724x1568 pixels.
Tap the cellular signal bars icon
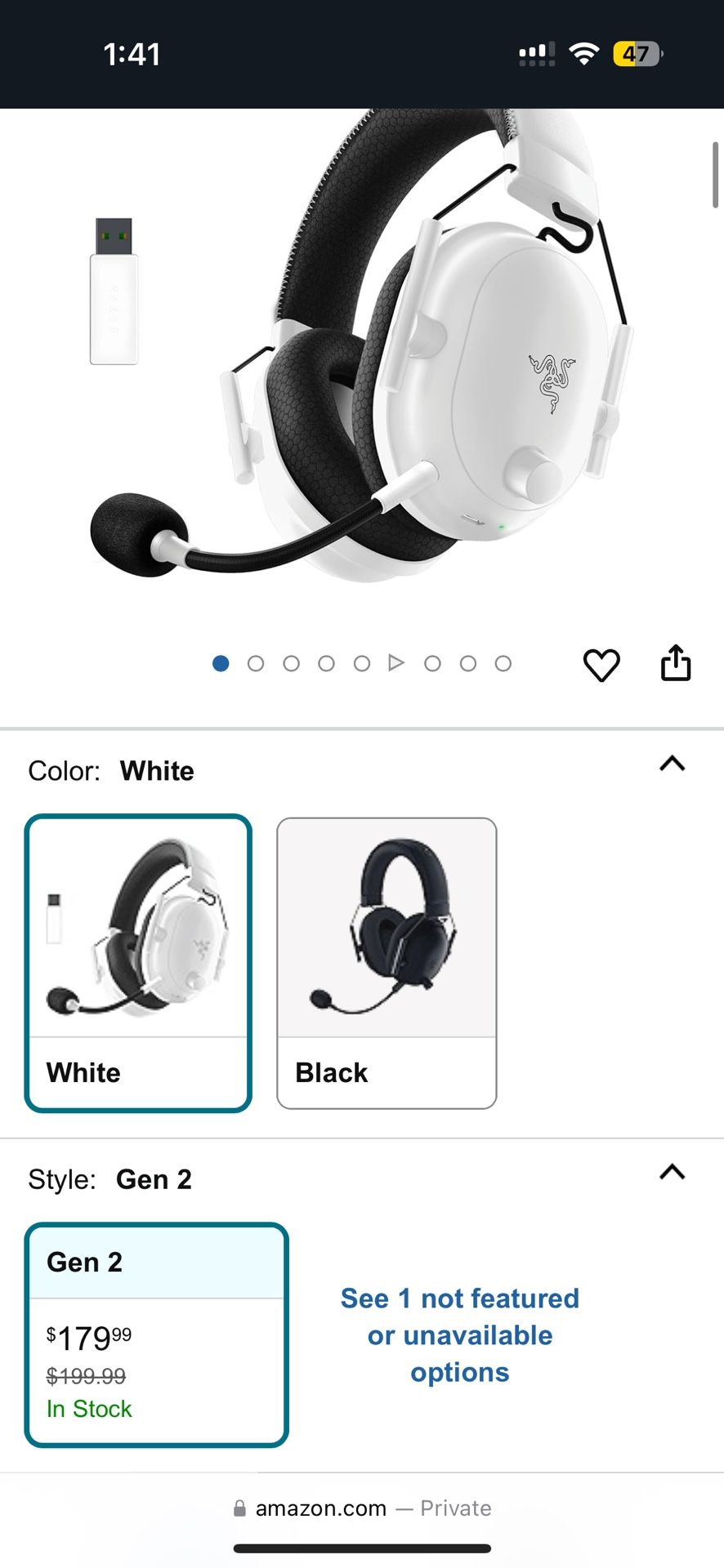(537, 54)
